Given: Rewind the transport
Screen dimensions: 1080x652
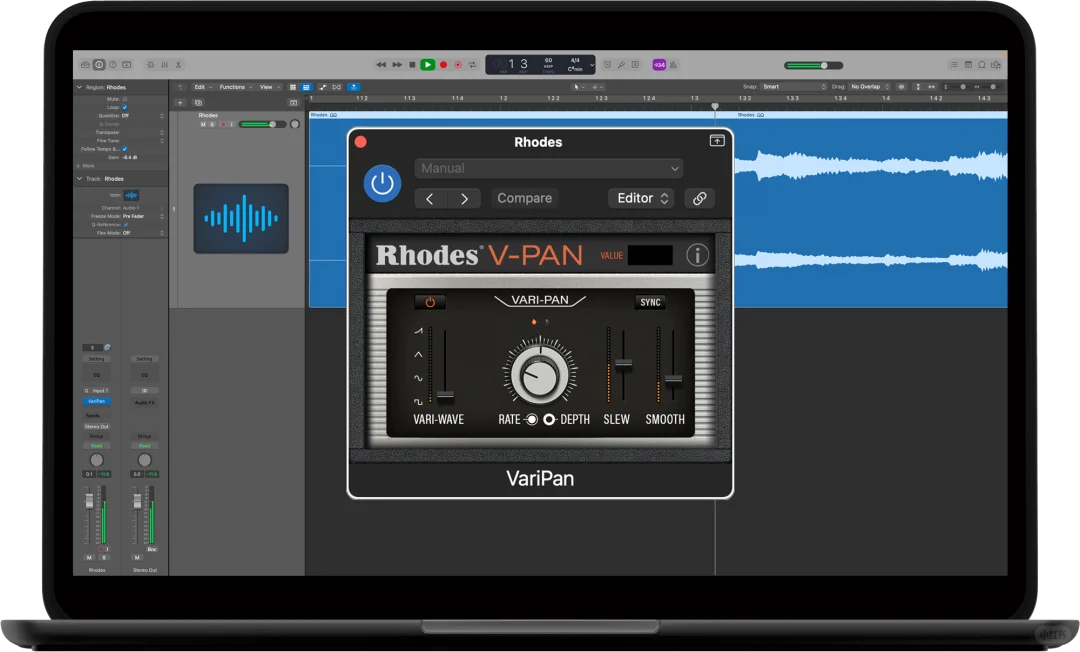Looking at the screenshot, I should point(381,65).
